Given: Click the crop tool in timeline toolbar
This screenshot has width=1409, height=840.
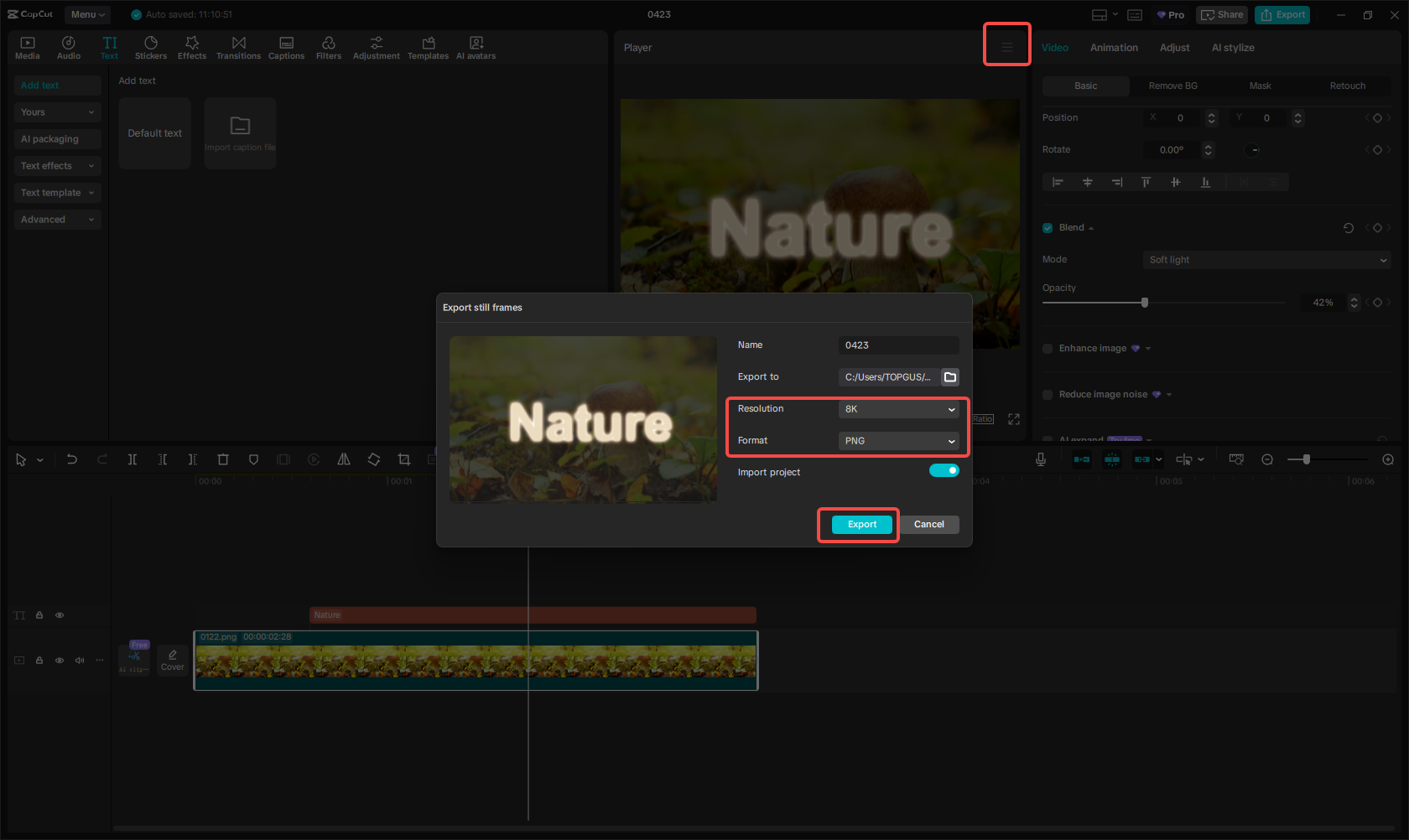Looking at the screenshot, I should coord(404,459).
